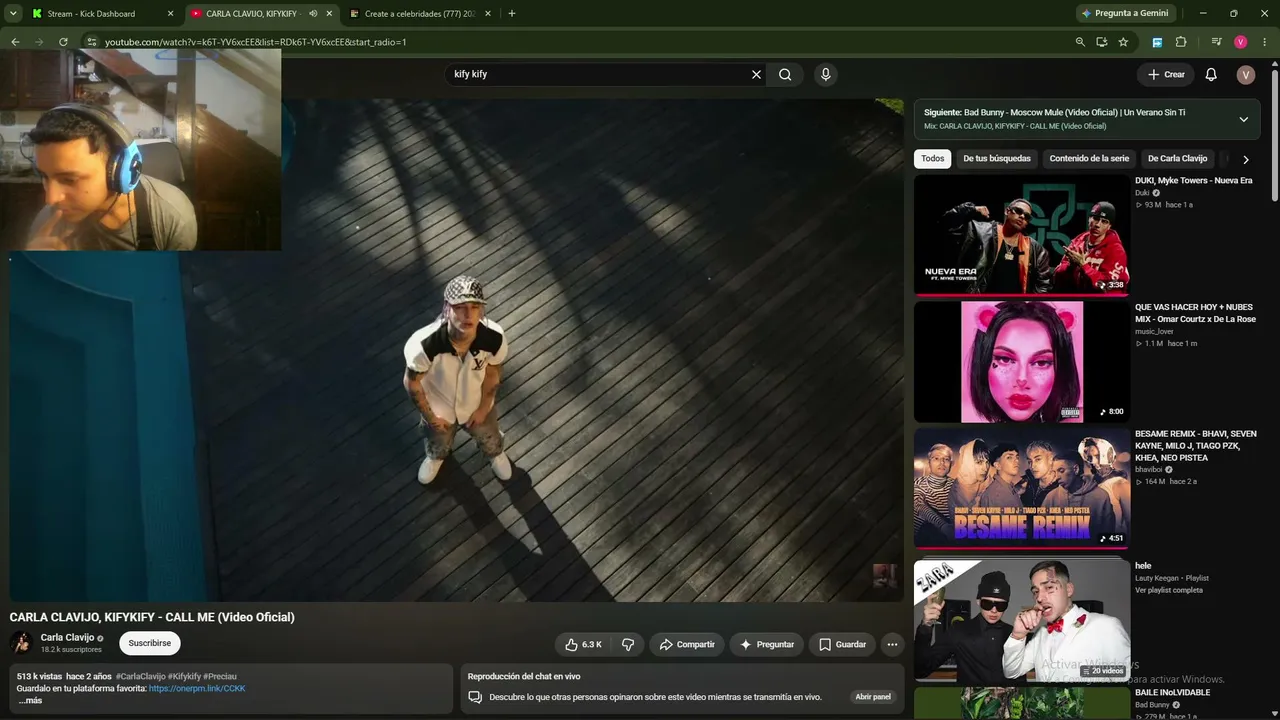Screen dimensions: 1280x720
Task: Select the De tus búsquedas chip
Action: click(x=997, y=159)
